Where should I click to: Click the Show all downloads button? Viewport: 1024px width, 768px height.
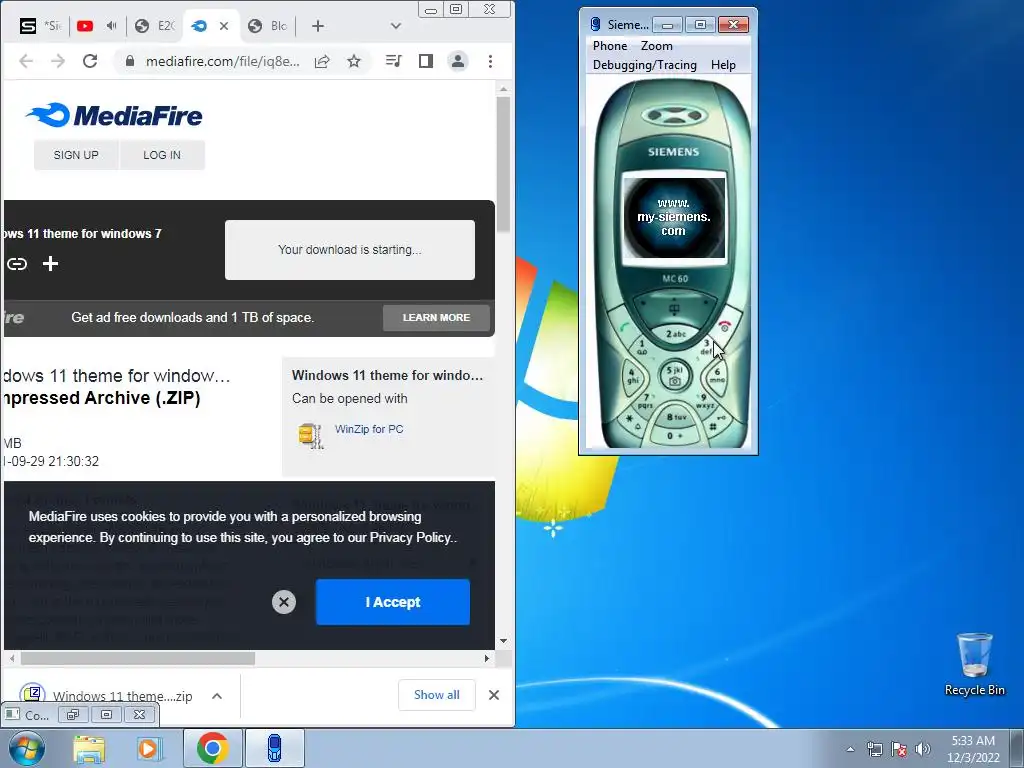click(x=436, y=695)
